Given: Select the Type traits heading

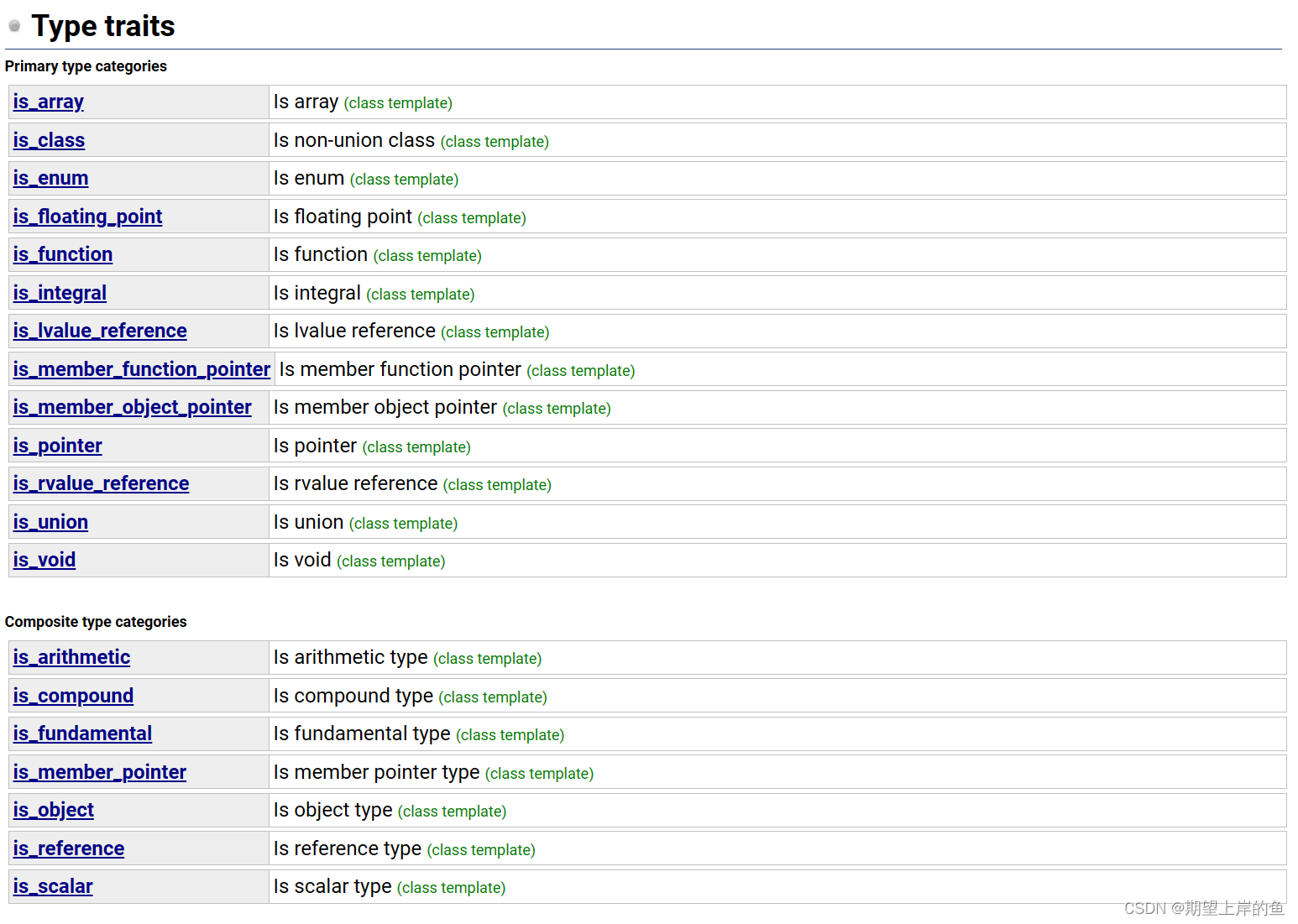Looking at the screenshot, I should 103,26.
